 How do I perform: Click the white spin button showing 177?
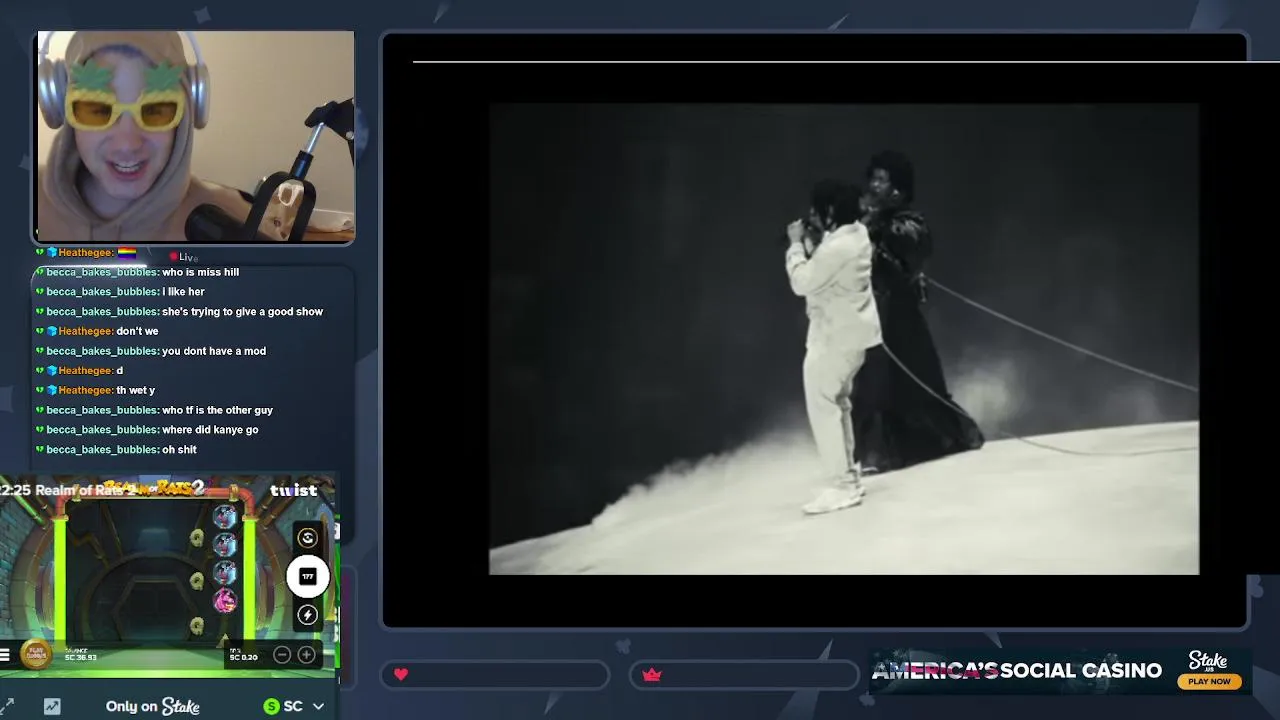click(307, 576)
